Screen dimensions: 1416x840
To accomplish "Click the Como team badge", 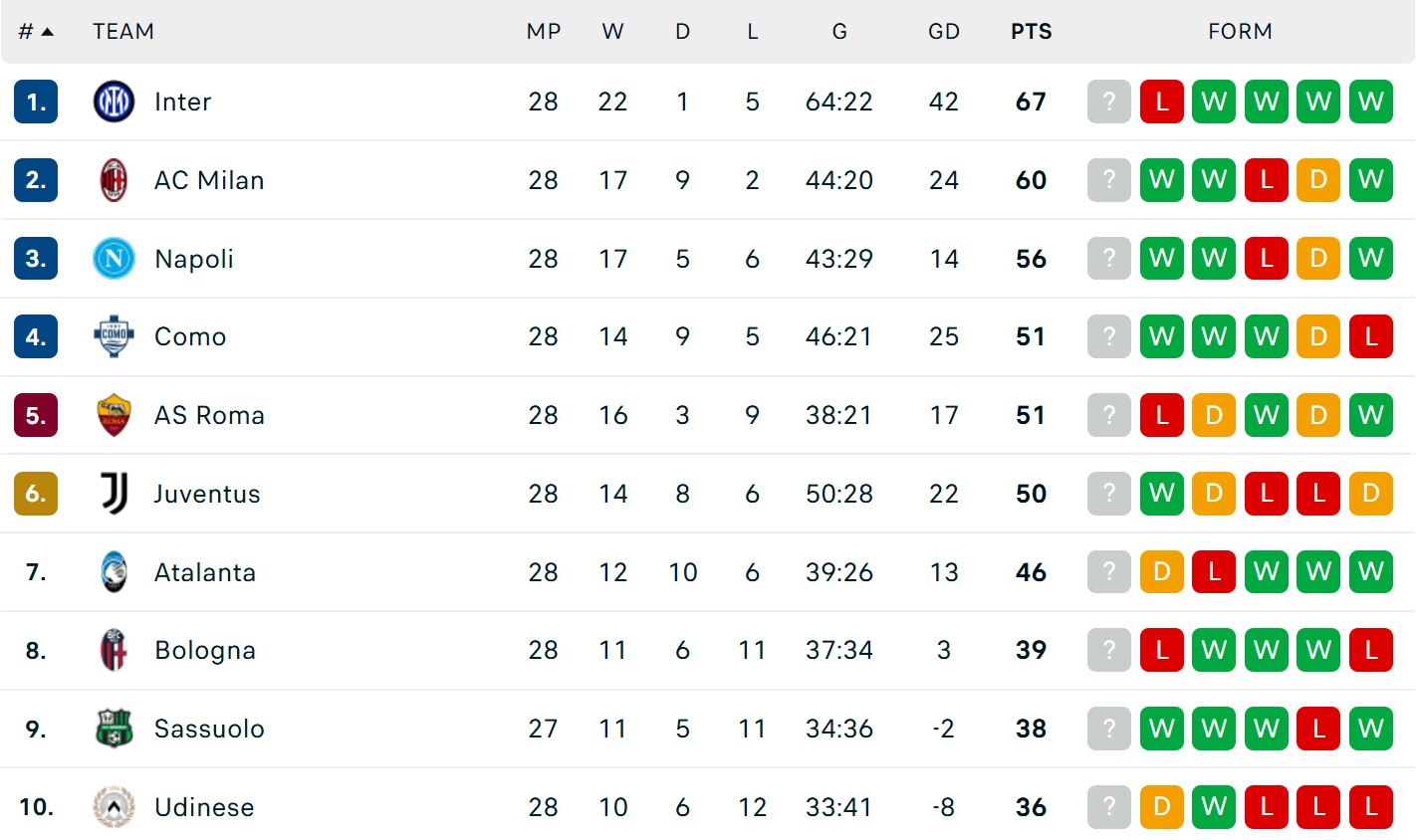I will tap(114, 336).
